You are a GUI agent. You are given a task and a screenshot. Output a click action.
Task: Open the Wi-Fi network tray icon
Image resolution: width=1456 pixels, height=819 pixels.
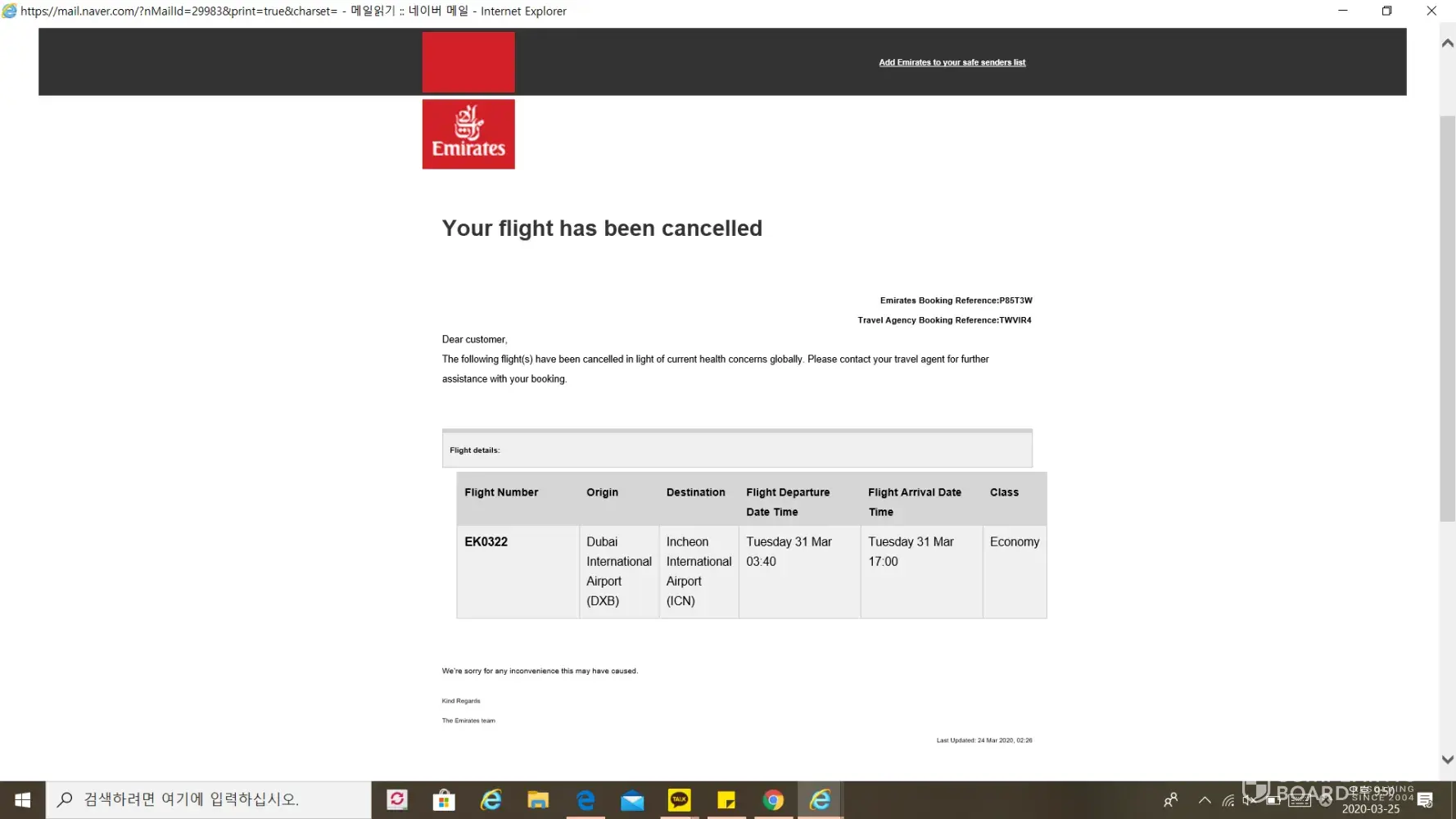coord(1228,800)
